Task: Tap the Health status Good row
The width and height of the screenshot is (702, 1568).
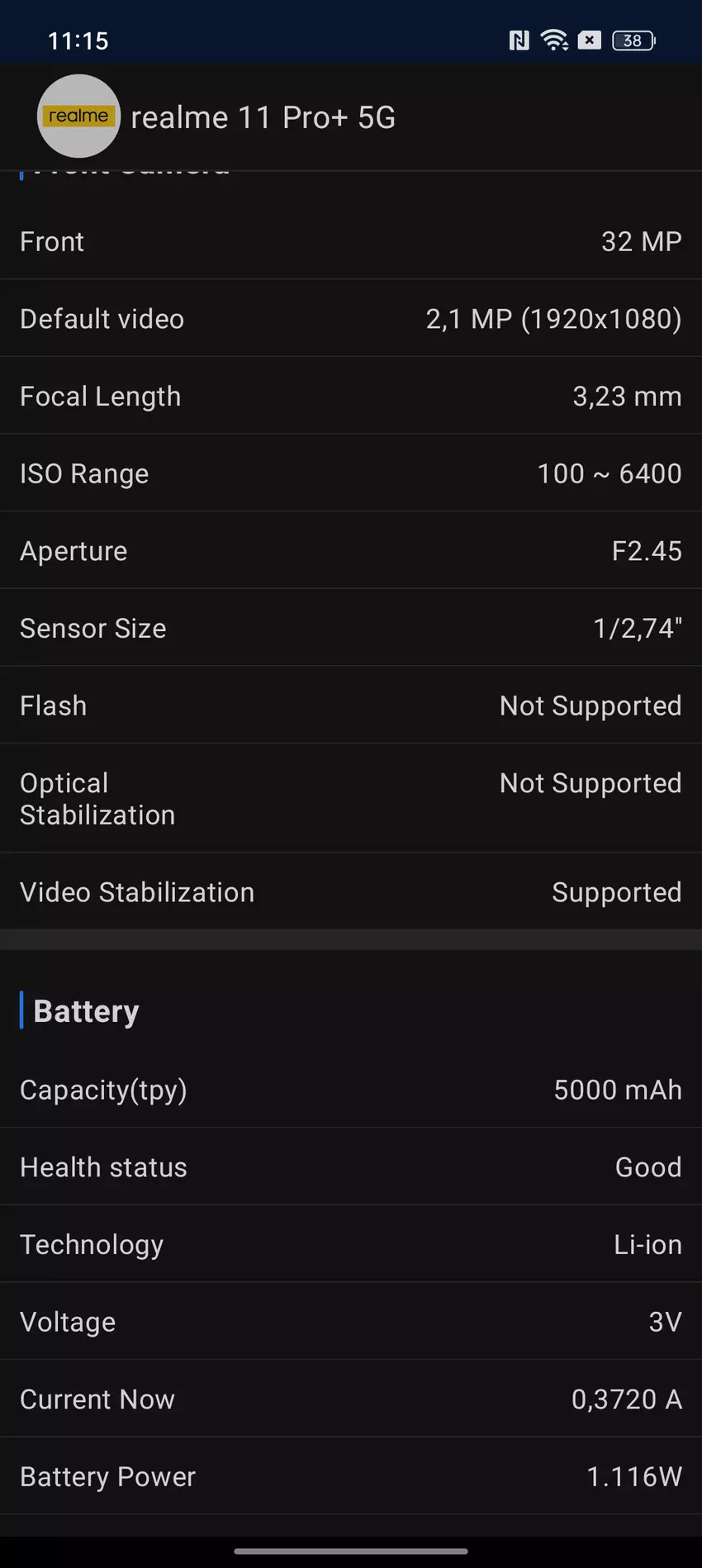Action: pos(351,1167)
